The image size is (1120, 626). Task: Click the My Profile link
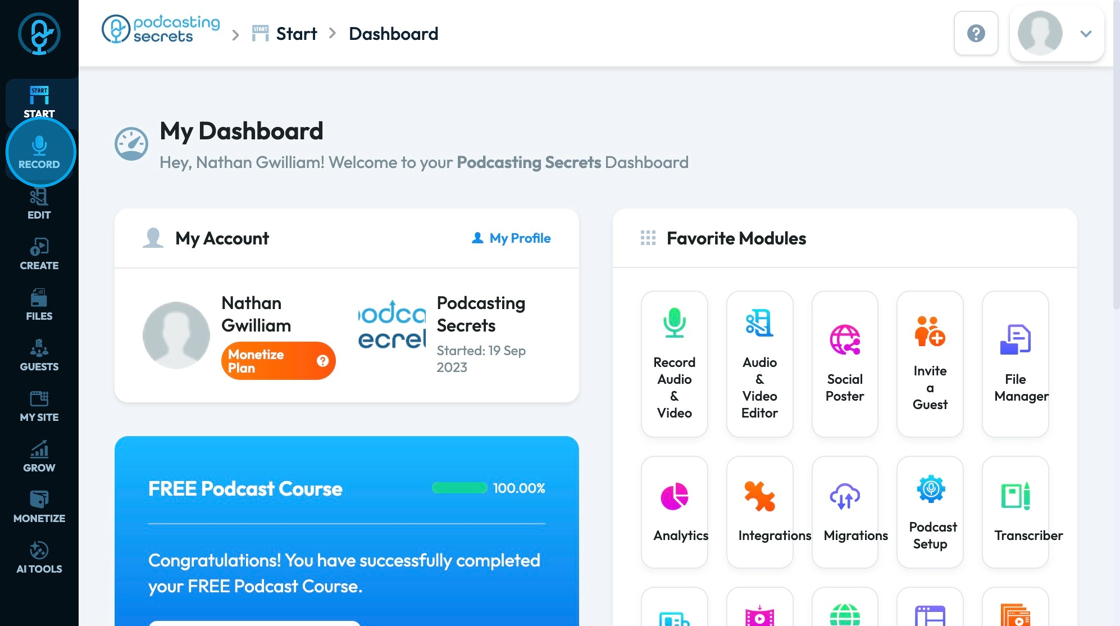511,238
